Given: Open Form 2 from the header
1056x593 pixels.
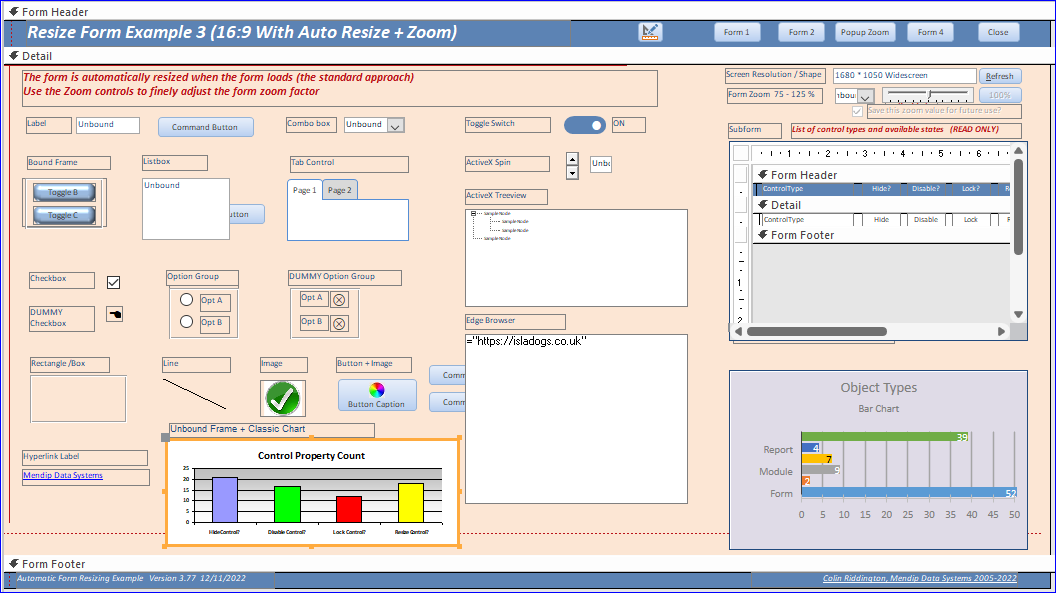Looking at the screenshot, I should tap(801, 32).
